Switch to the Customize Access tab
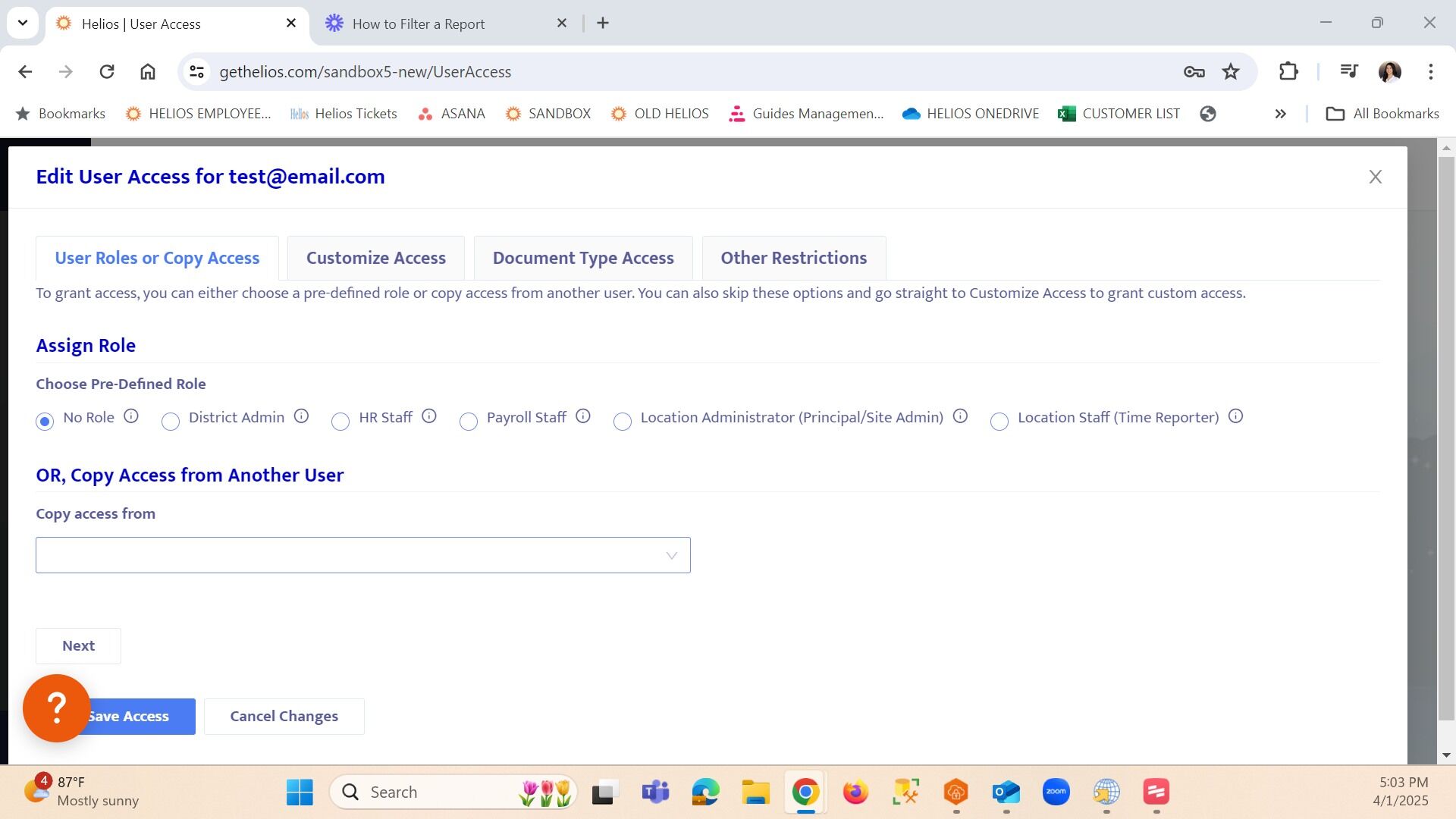 pos(375,258)
